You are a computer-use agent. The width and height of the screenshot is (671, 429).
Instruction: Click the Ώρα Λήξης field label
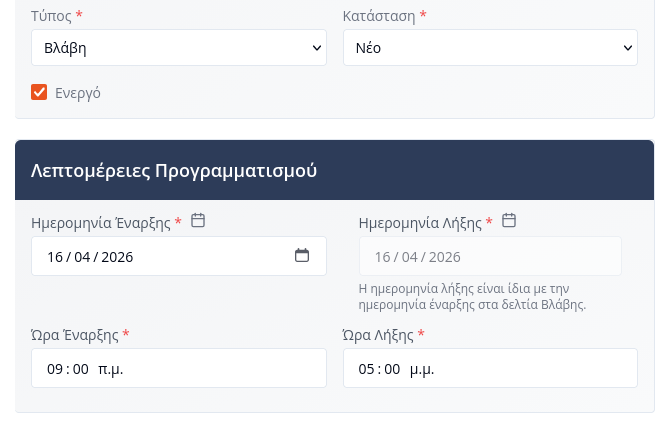click(378, 335)
